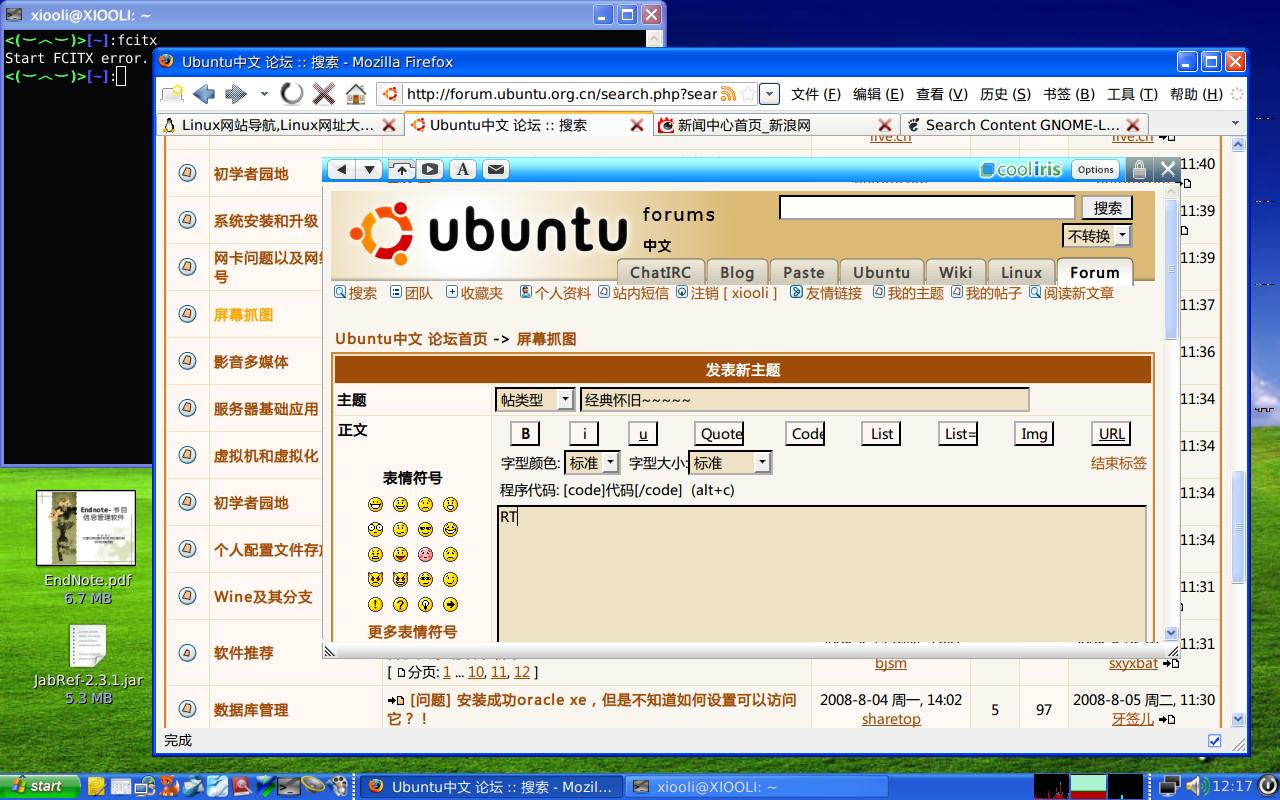Insert the question mark emoticon

(x=400, y=605)
